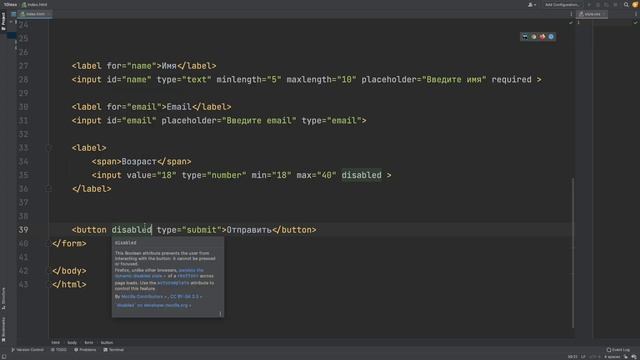
Task: Click the line separator LF indicator
Action: [x=584, y=357]
